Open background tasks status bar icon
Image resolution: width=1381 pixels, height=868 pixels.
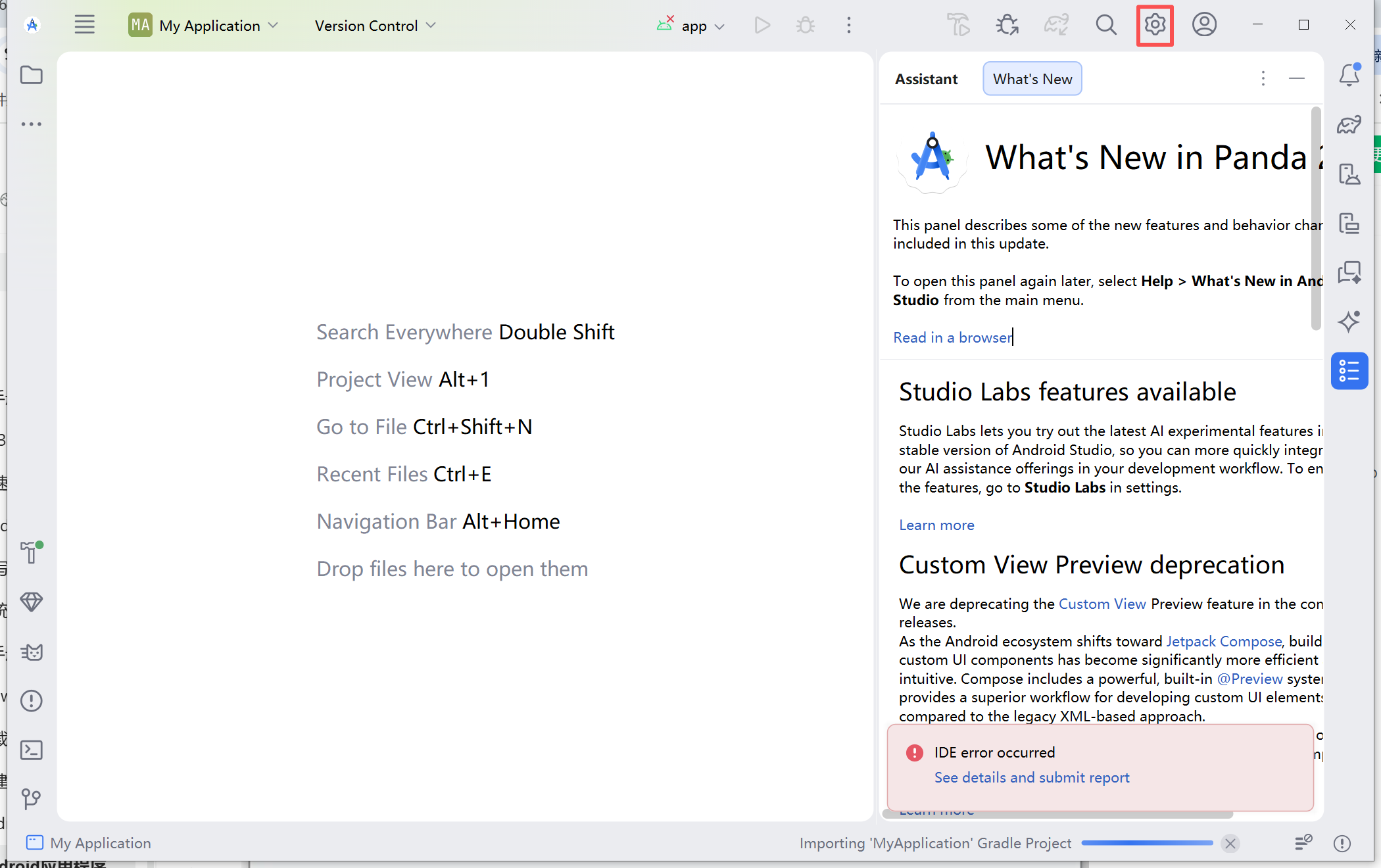(x=1303, y=843)
